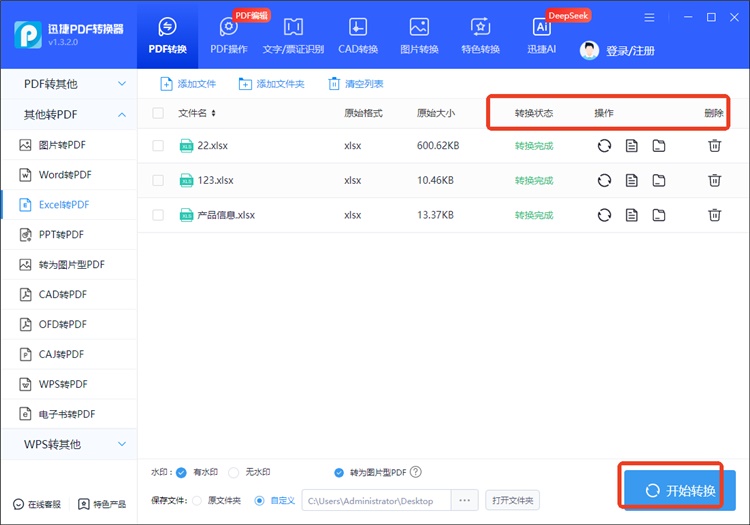
Task: Click 清空列表 button
Action: tap(355, 84)
